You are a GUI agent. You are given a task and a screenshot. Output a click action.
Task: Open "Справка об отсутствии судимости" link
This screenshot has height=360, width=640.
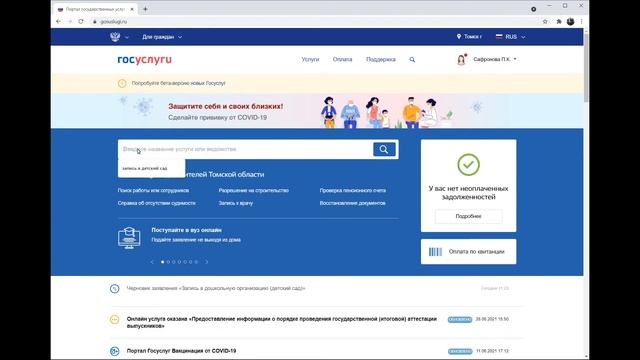click(156, 203)
